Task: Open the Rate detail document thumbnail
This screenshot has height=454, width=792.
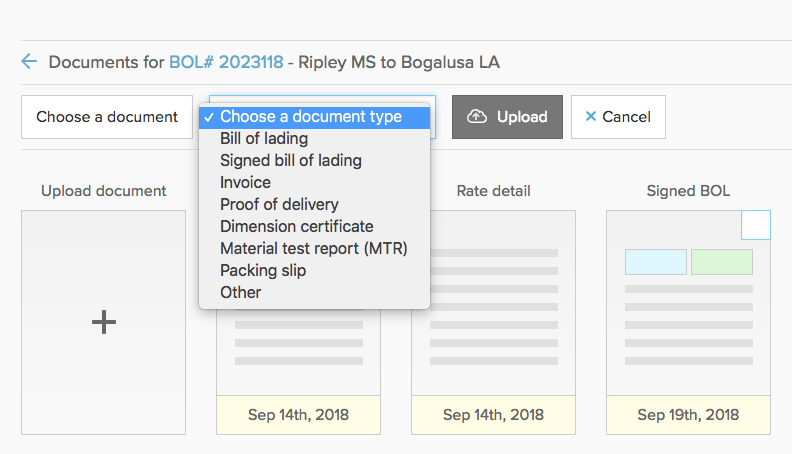Action: (x=493, y=322)
